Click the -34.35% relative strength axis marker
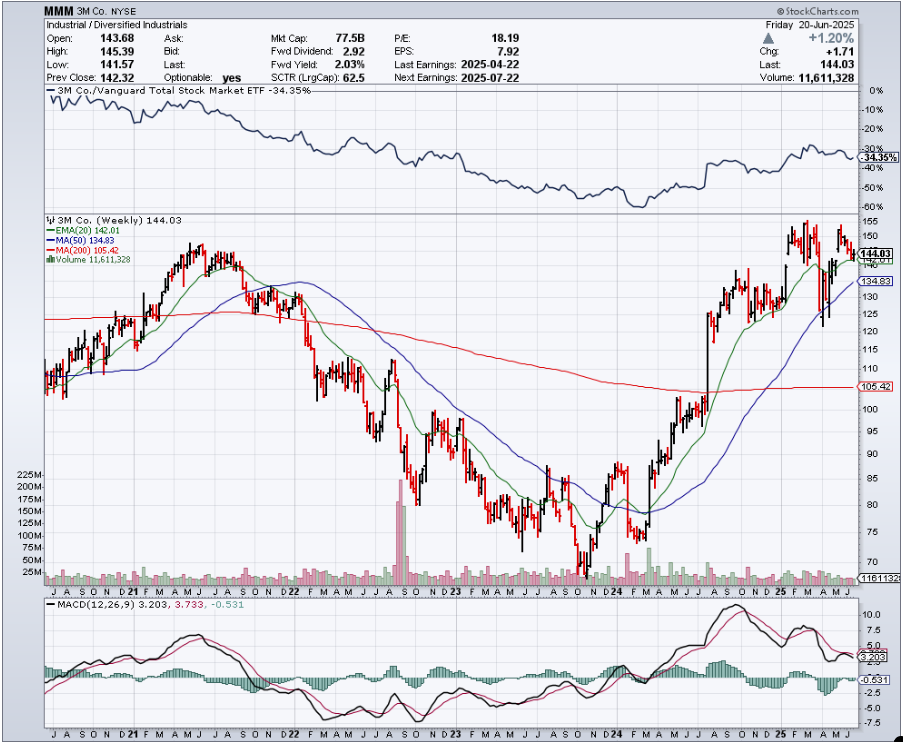The image size is (903, 742). (x=879, y=157)
